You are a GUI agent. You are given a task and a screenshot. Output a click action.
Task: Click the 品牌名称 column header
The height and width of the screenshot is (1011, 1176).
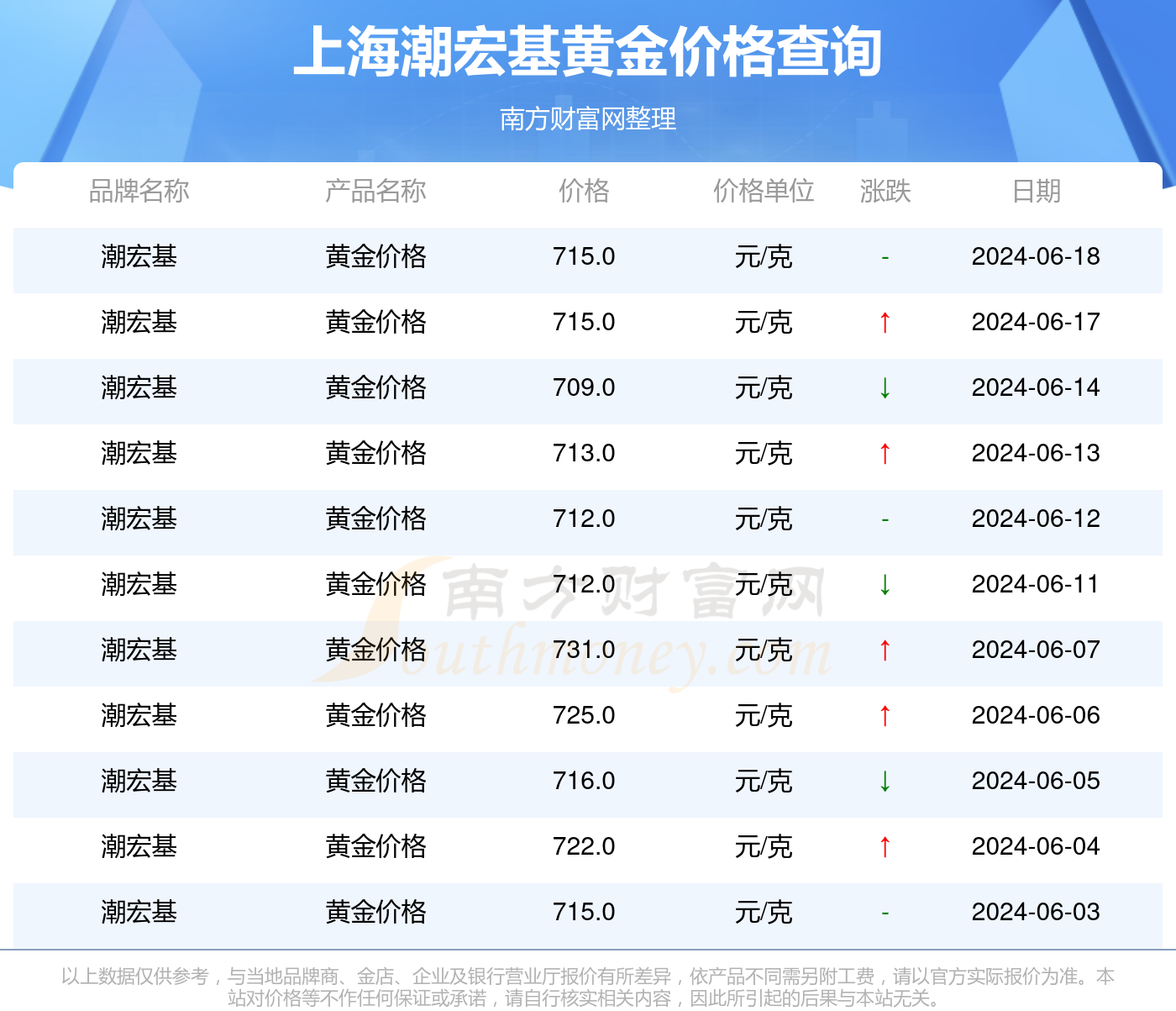click(139, 191)
